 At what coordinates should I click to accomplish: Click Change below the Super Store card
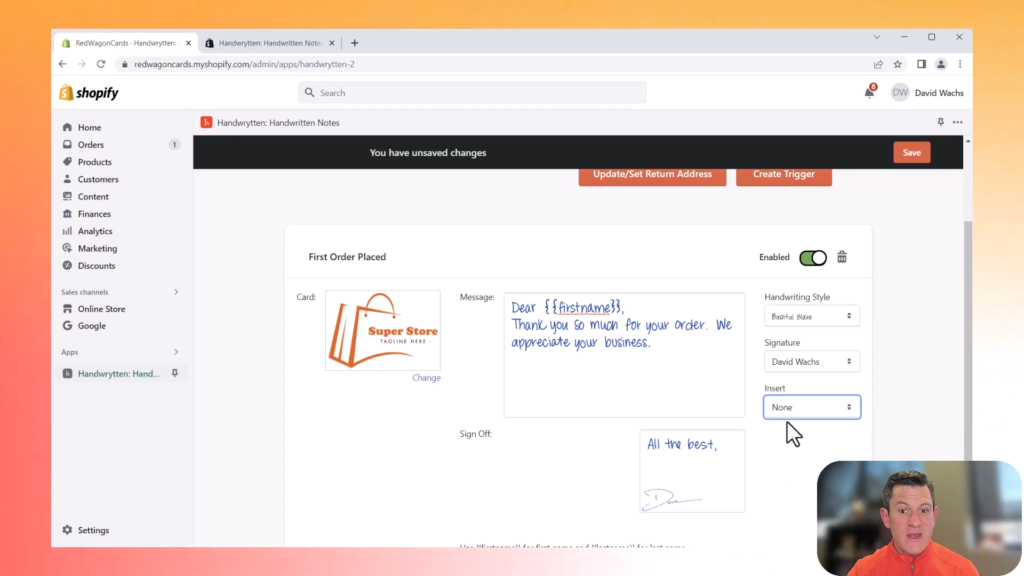426,377
